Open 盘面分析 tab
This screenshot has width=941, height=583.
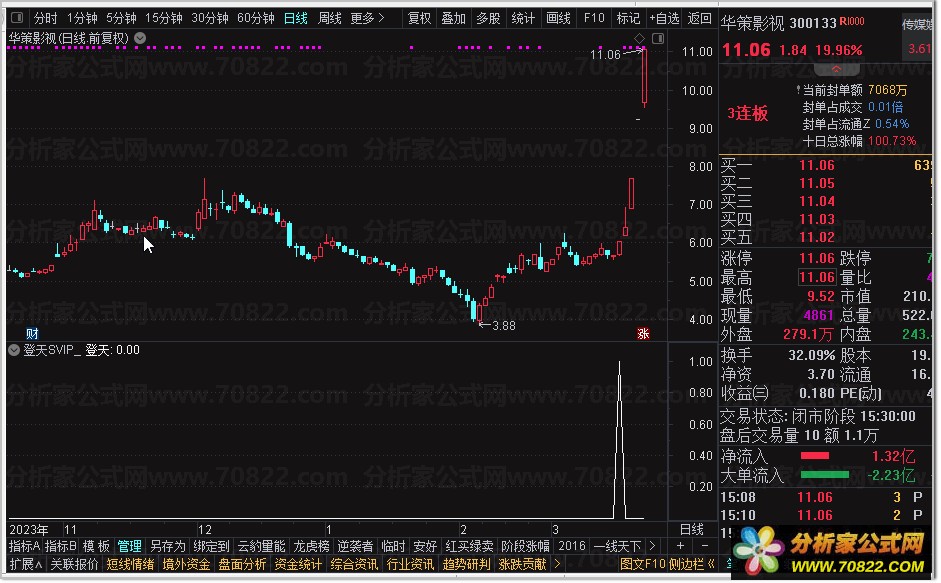(x=242, y=564)
